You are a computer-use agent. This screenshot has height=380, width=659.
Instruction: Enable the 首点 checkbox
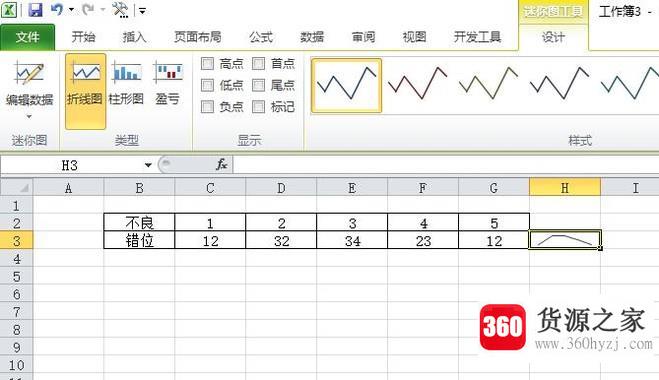point(258,64)
